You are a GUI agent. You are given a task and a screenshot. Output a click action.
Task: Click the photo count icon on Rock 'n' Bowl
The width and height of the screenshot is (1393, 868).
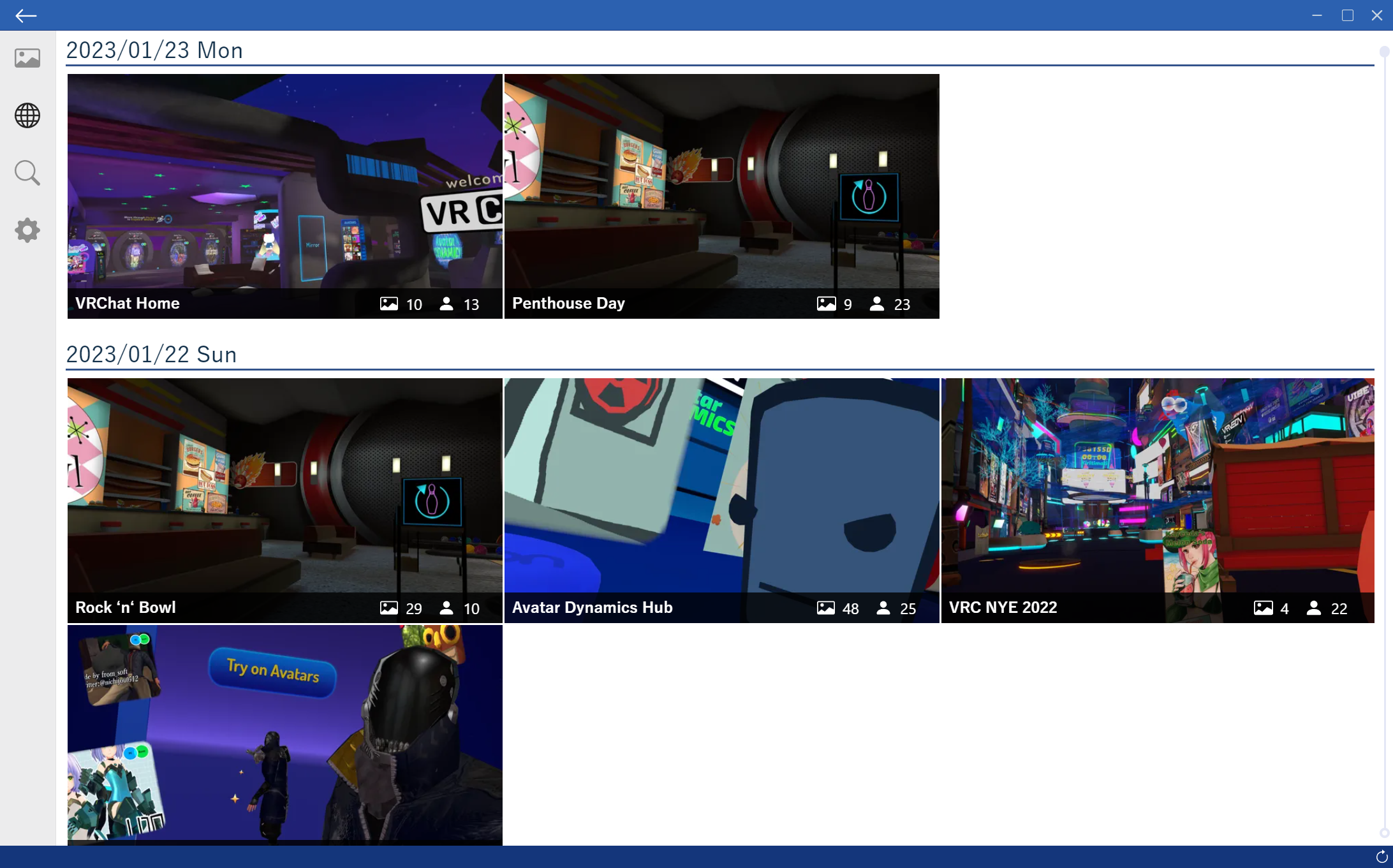[x=389, y=608]
